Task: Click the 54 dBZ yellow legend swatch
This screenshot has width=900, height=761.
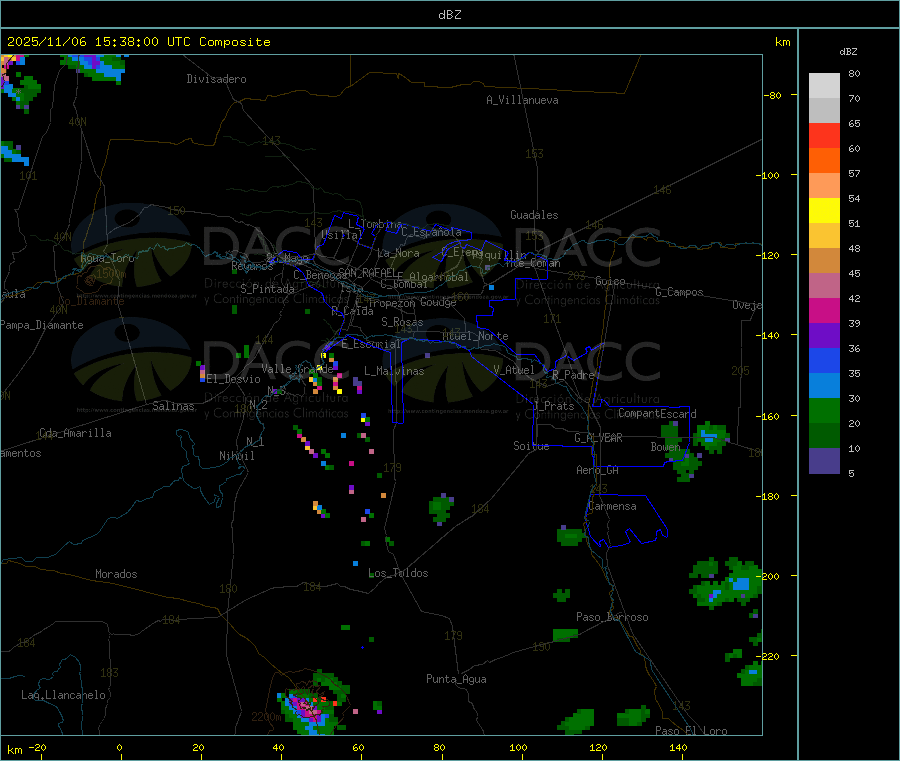Action: click(x=824, y=210)
